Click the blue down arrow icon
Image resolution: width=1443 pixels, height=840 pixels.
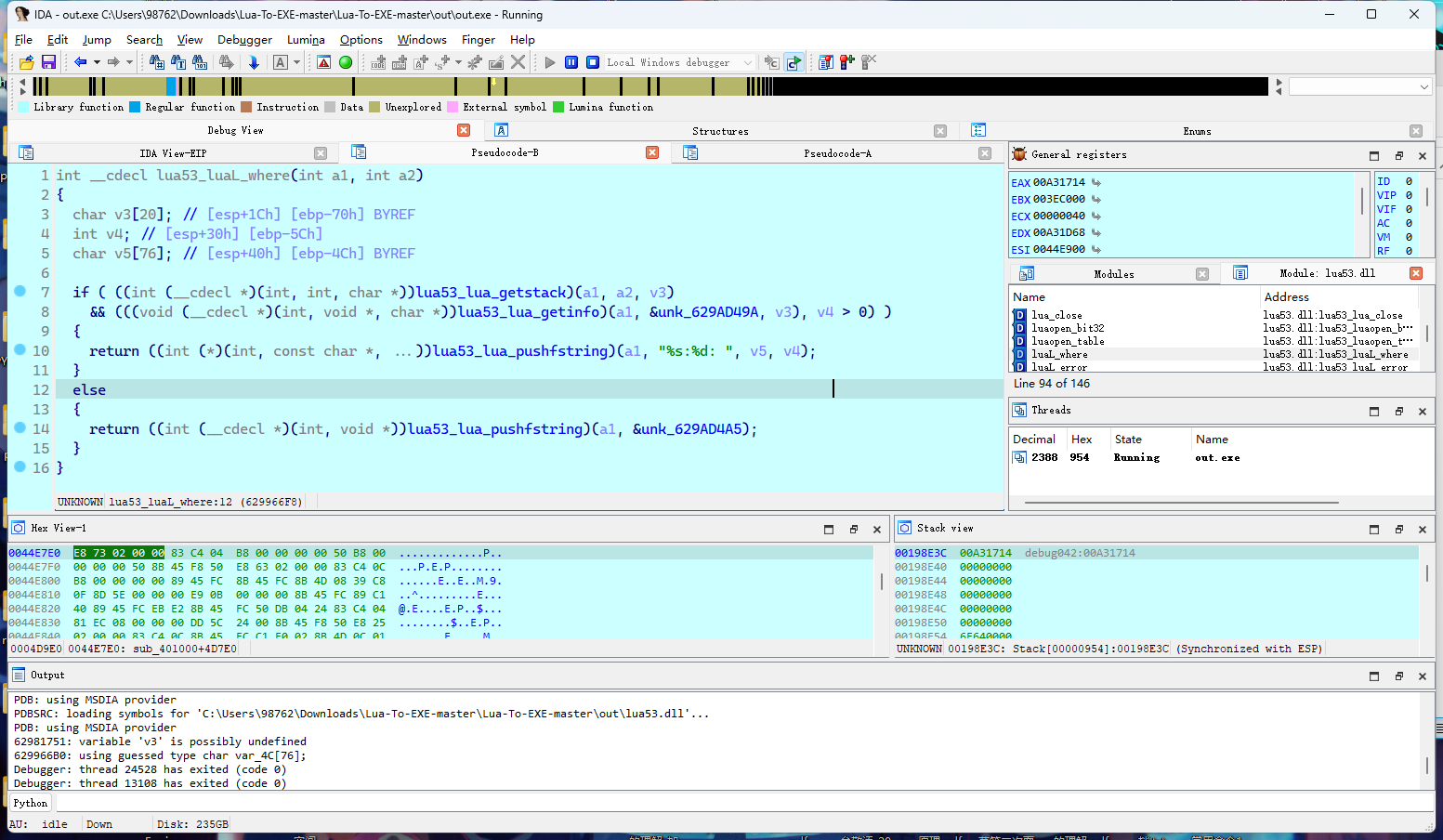click(x=253, y=62)
